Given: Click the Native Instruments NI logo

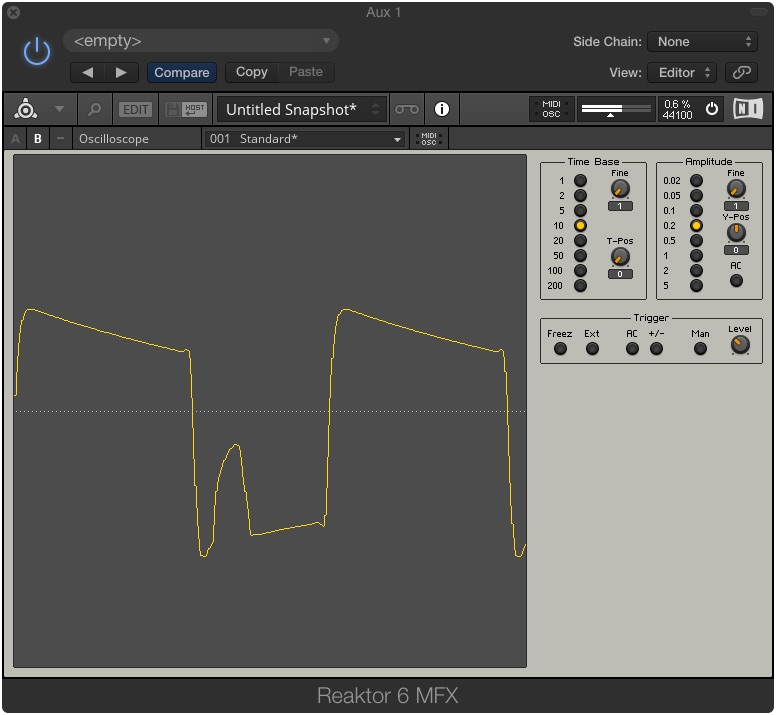Looking at the screenshot, I should click(x=747, y=109).
